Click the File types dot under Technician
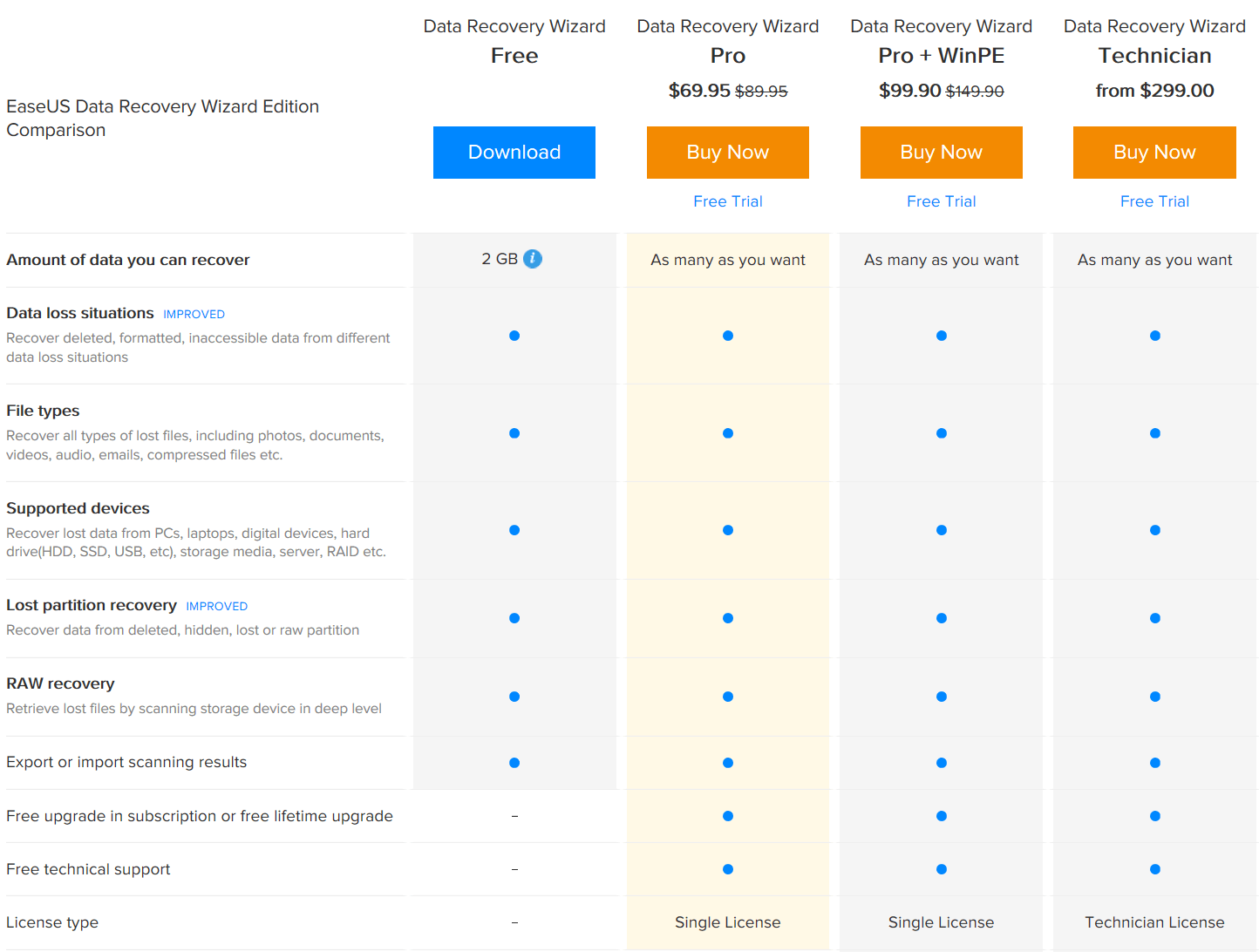Viewport: 1259px width, 952px height. tap(1154, 433)
